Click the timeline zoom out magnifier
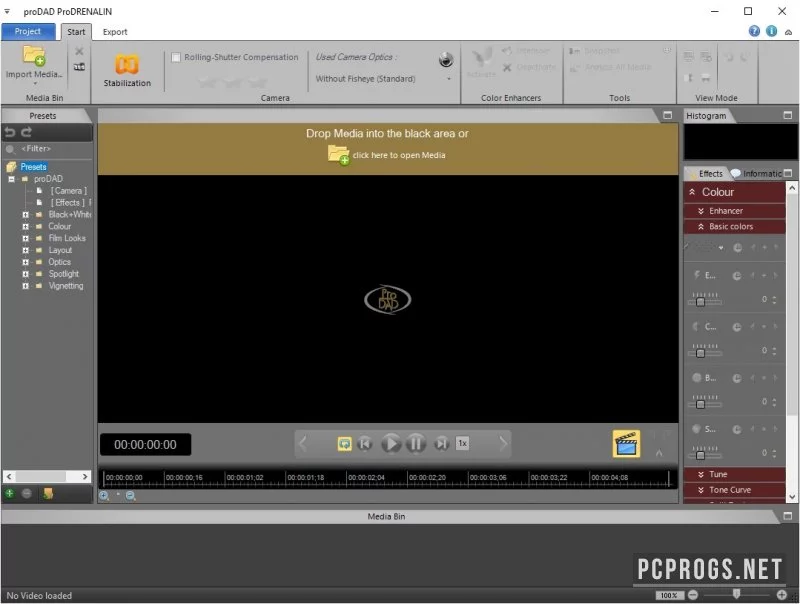 [x=131, y=495]
